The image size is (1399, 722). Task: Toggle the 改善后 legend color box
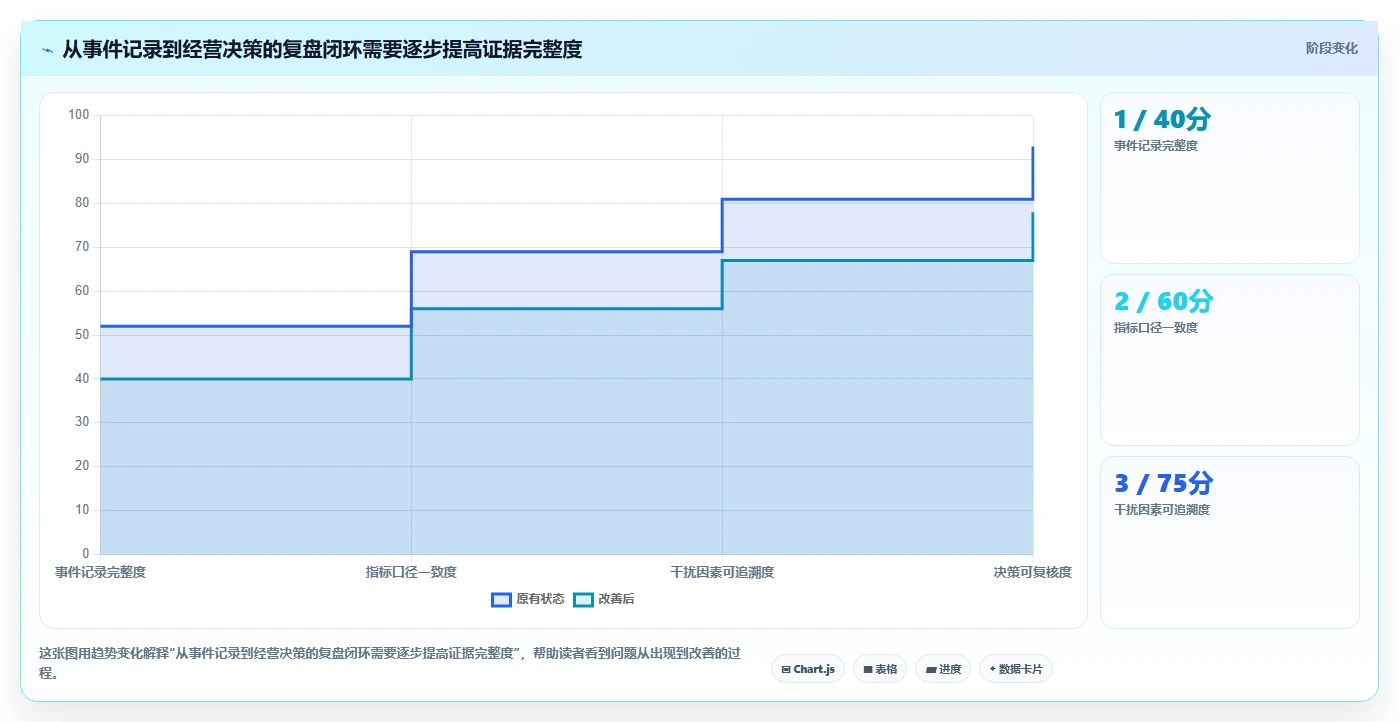583,599
